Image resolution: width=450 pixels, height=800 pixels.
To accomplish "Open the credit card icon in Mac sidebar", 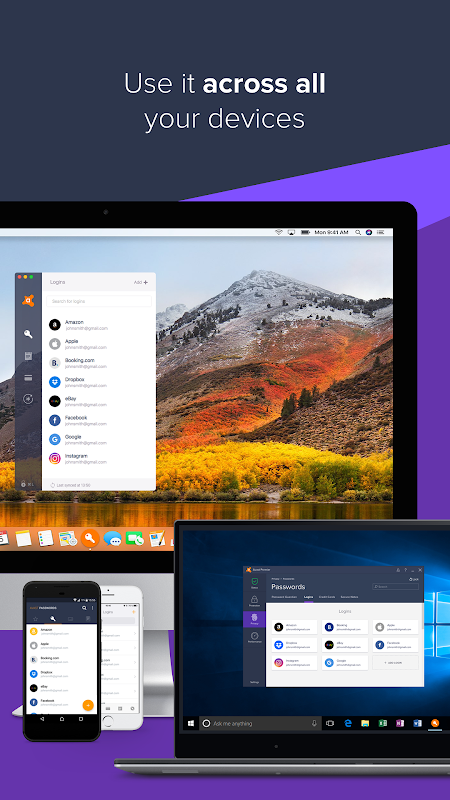I will coord(29,378).
